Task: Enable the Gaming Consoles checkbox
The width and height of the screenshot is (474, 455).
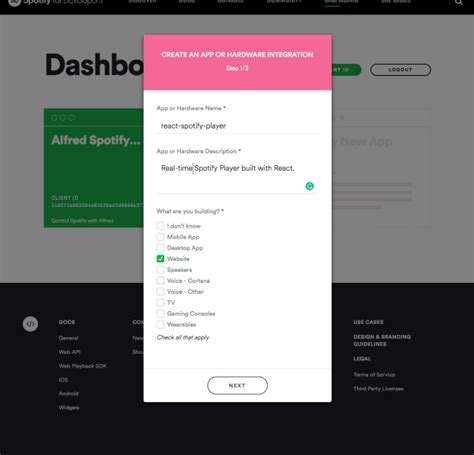Action: 160,314
